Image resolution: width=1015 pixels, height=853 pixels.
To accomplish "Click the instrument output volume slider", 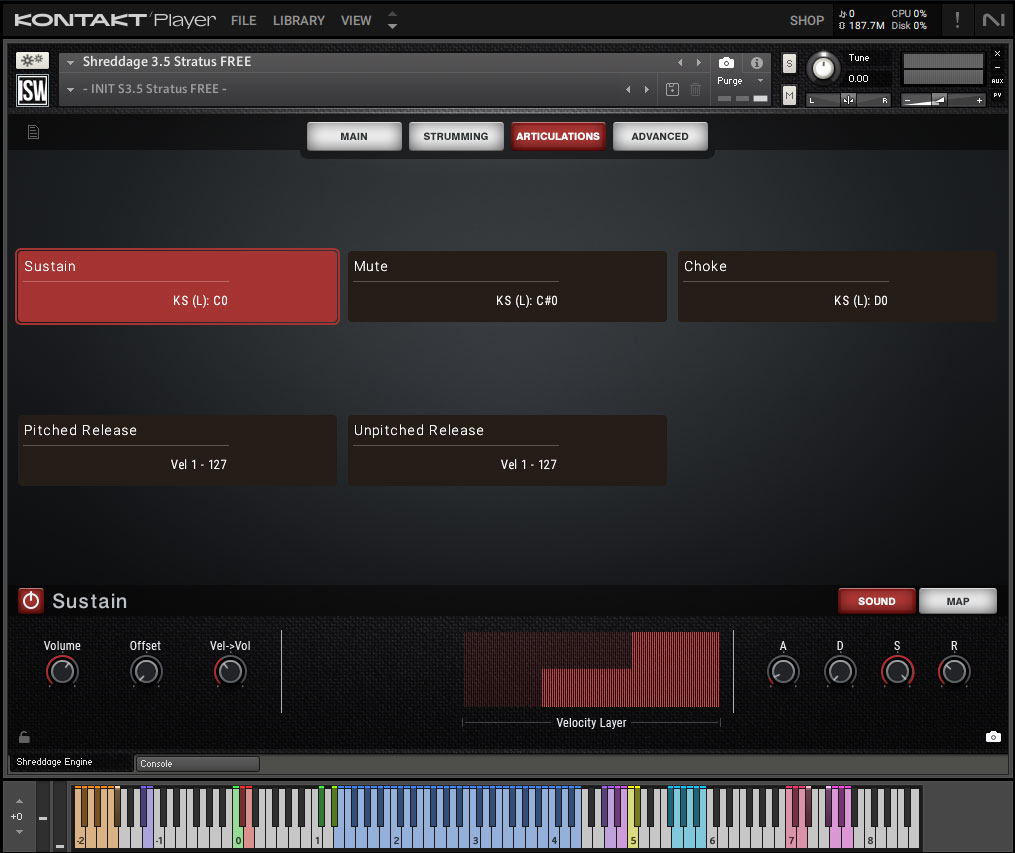I will 944,100.
